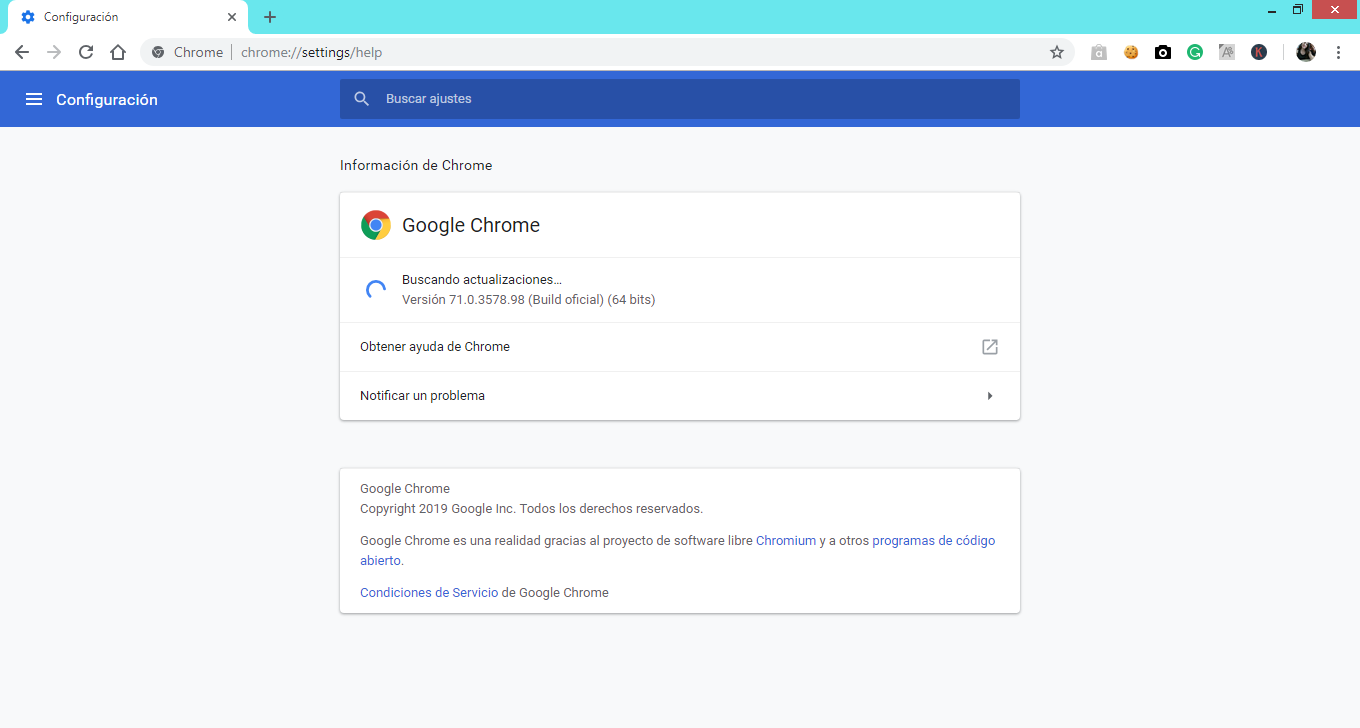Open a new tab with plus button
This screenshot has width=1360, height=728.
(270, 17)
